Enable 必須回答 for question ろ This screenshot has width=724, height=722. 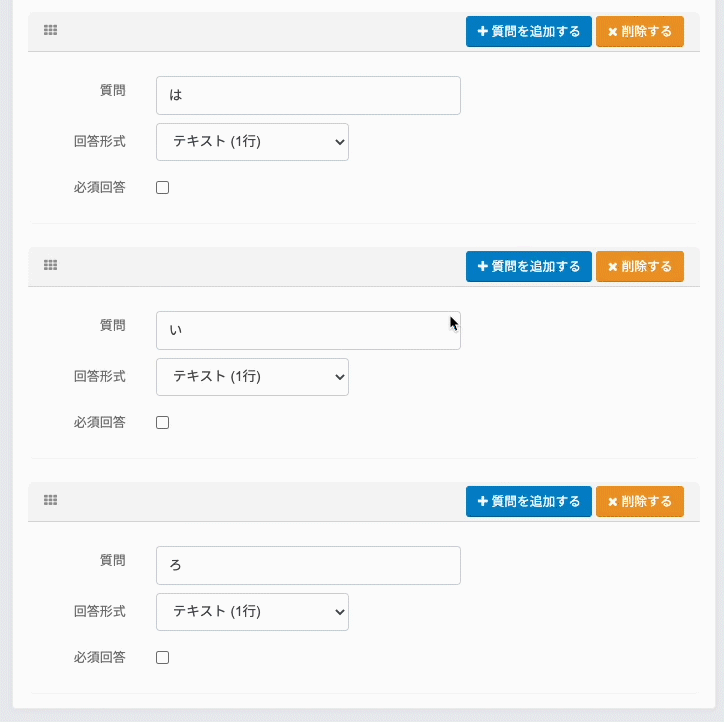163,658
